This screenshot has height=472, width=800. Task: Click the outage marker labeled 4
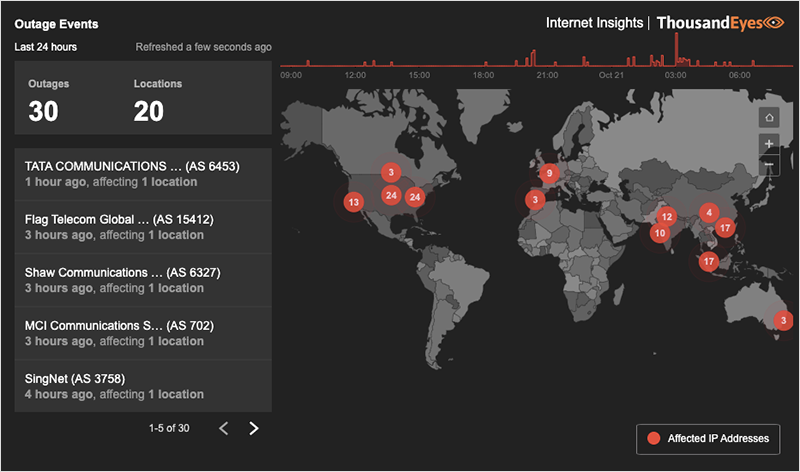click(x=708, y=212)
